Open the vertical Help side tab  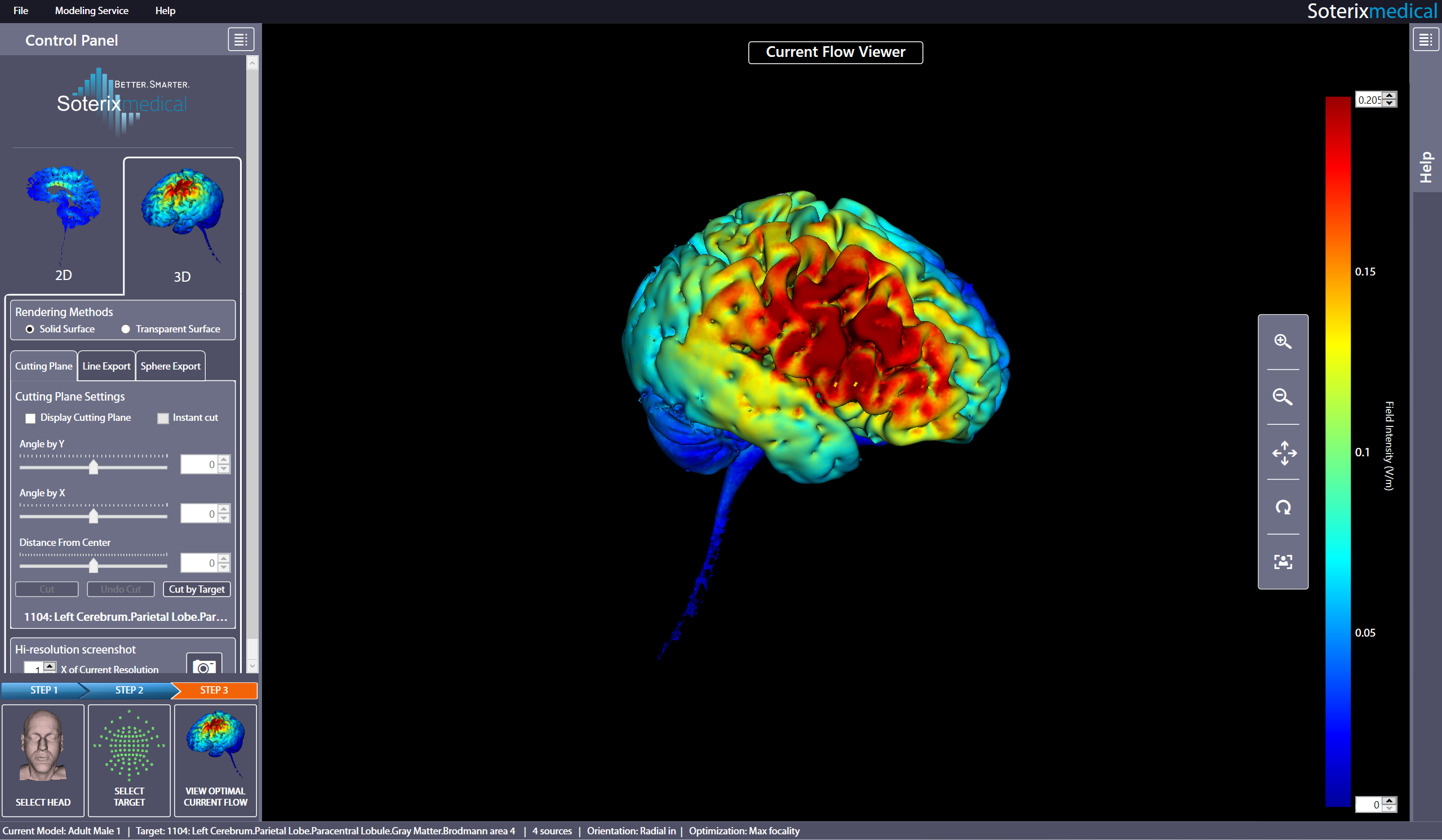pos(1426,167)
